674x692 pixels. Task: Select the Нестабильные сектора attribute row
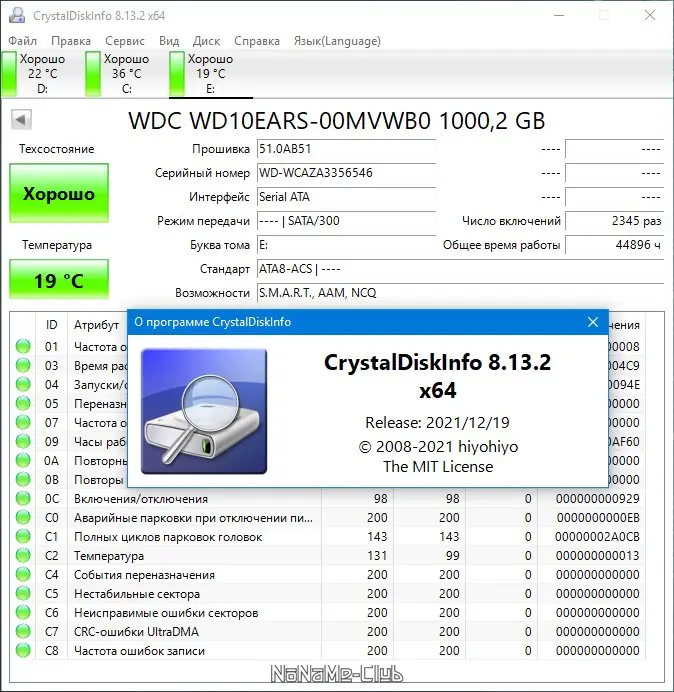coord(328,594)
